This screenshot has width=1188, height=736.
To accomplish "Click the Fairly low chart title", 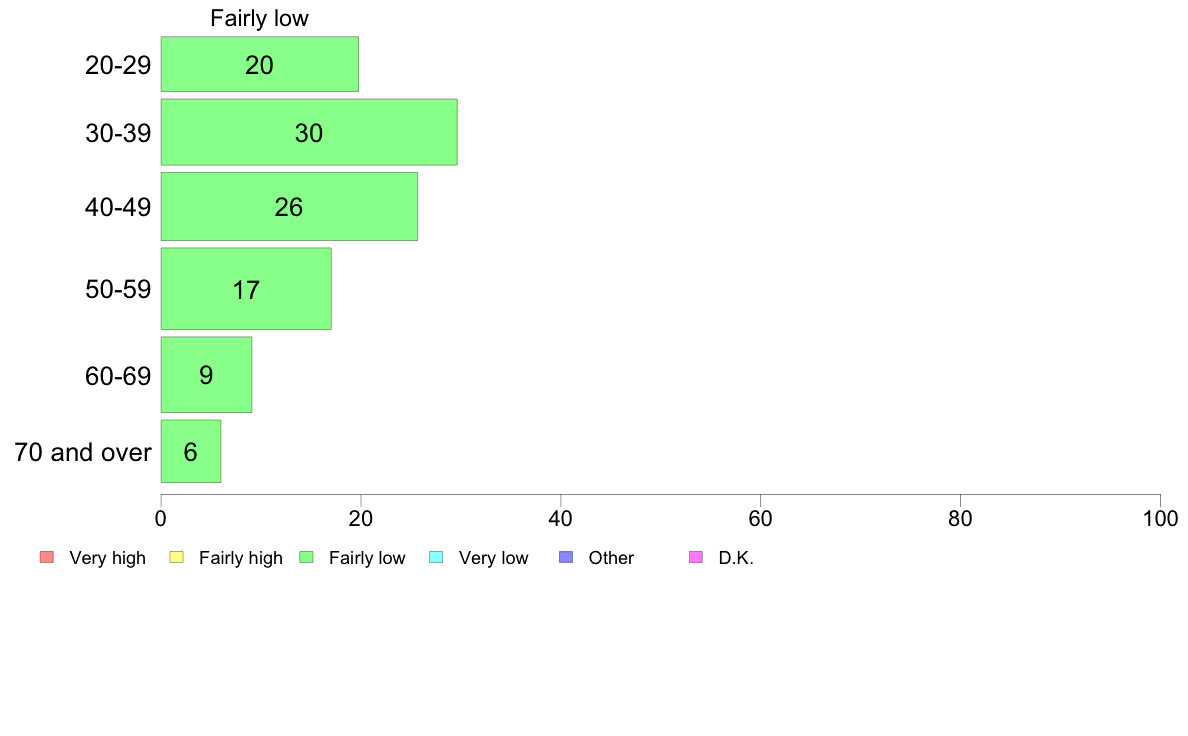I will pos(259,18).
